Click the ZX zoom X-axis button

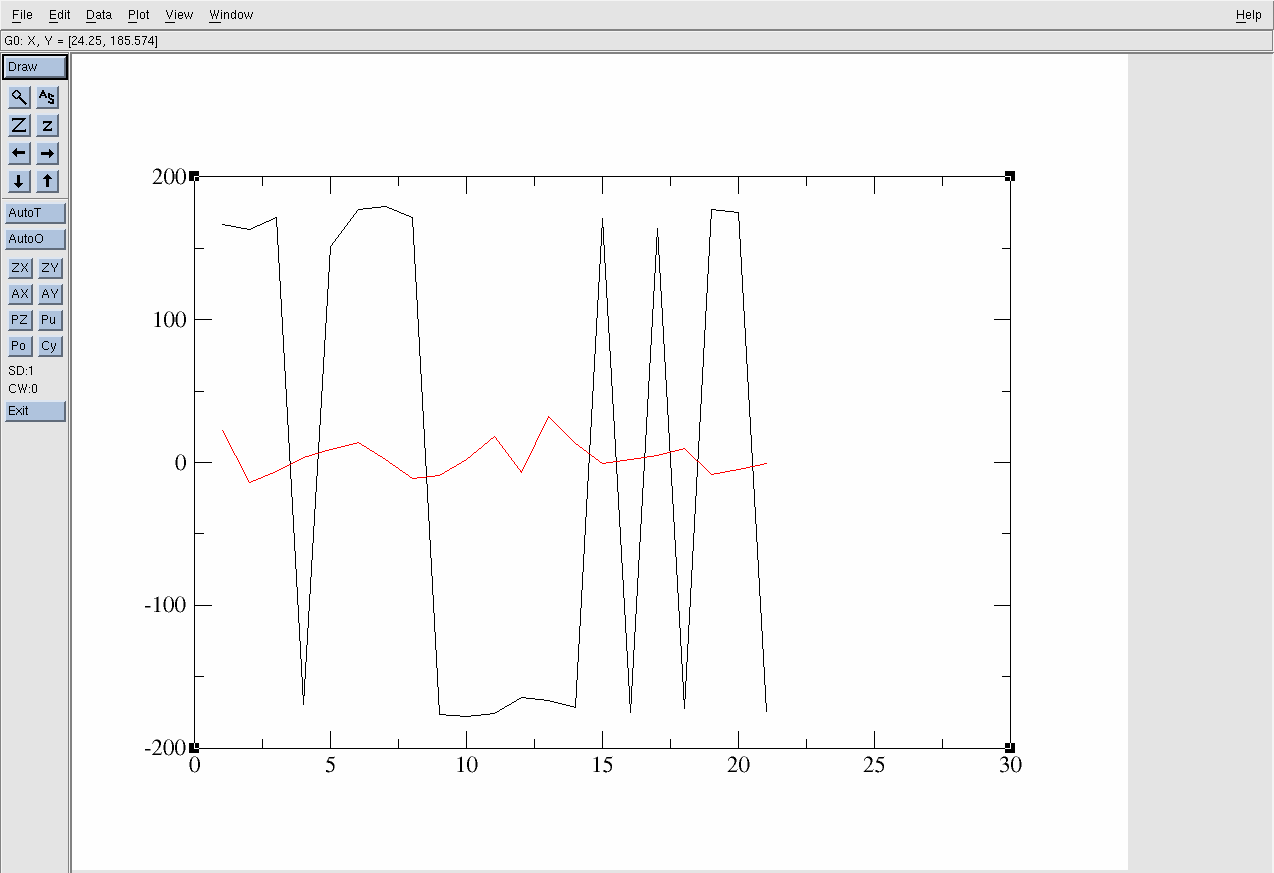pyautogui.click(x=20, y=268)
